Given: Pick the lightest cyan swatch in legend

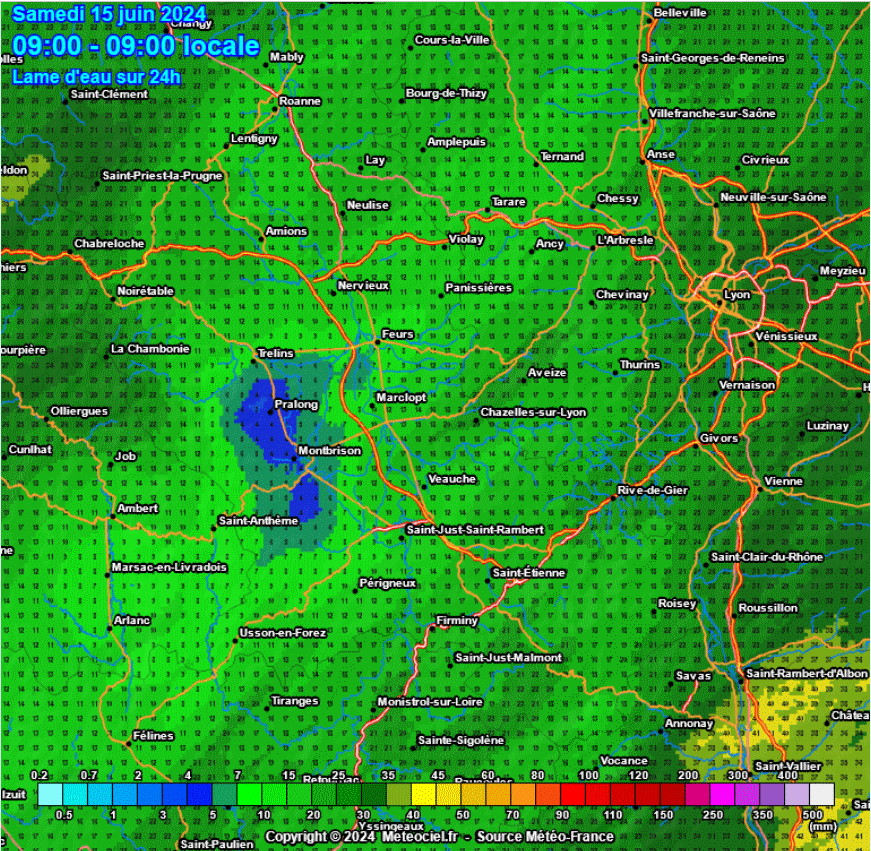Looking at the screenshot, I should pyautogui.click(x=50, y=794).
